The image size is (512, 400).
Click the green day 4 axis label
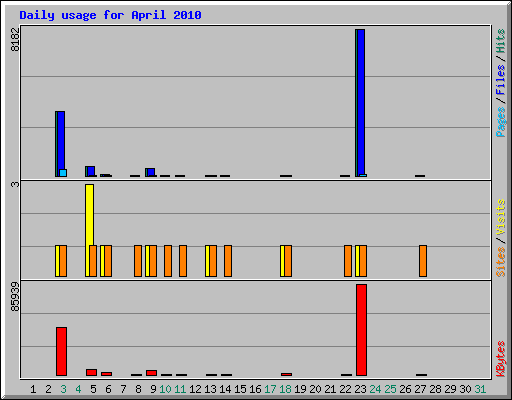78,389
